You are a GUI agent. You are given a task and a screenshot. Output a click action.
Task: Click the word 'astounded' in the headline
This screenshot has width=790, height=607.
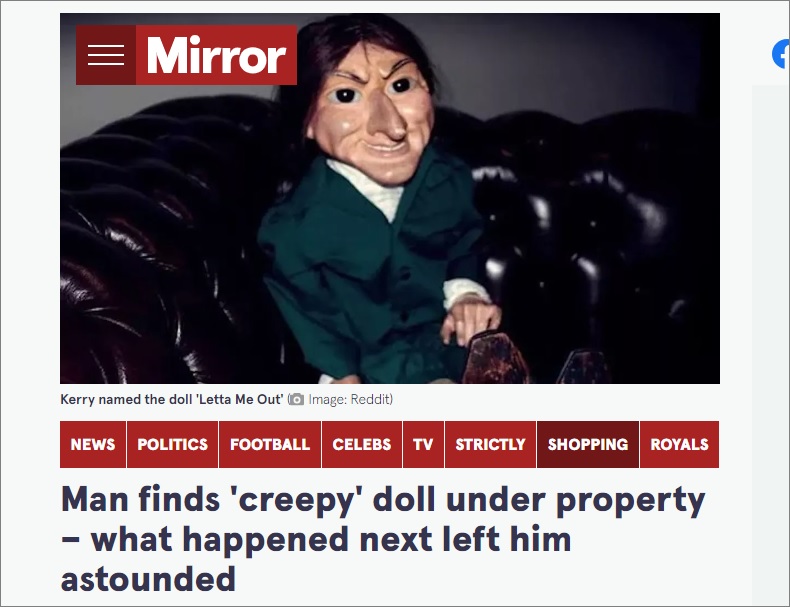point(148,579)
